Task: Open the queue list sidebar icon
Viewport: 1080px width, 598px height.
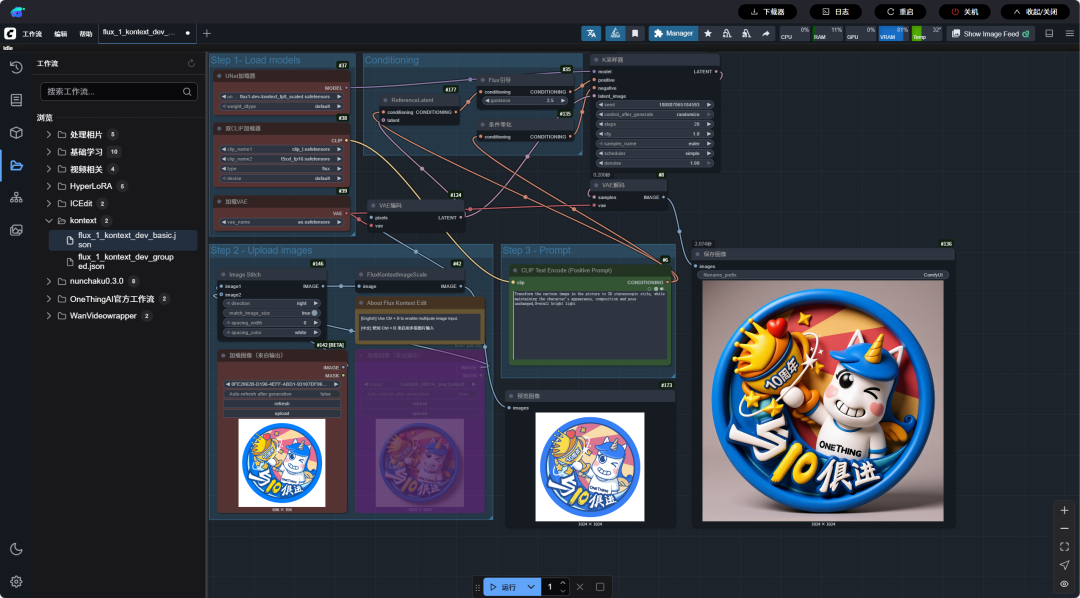Action: pyautogui.click(x=17, y=100)
